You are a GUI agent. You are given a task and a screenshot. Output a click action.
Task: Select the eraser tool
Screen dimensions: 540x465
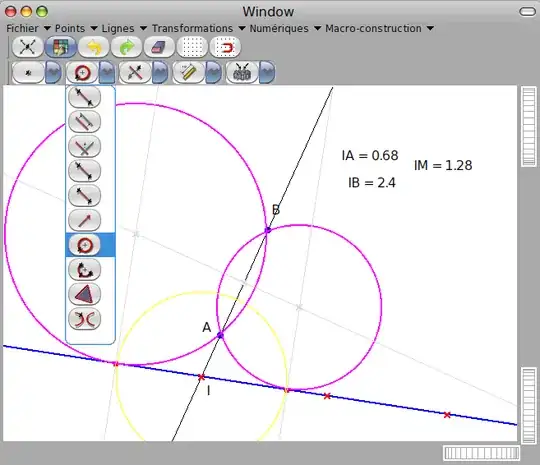point(159,47)
